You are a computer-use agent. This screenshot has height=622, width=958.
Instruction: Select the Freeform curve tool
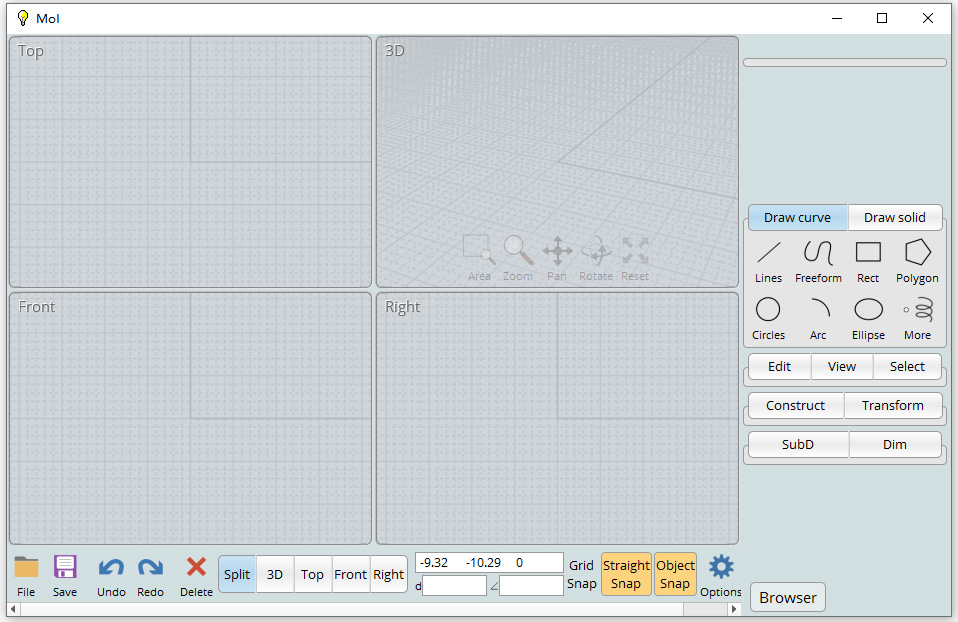click(x=818, y=260)
